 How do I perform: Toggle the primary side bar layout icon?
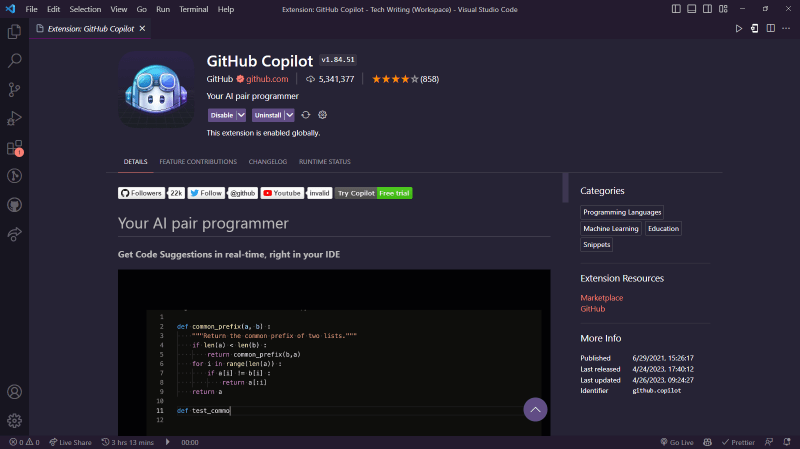pos(676,9)
